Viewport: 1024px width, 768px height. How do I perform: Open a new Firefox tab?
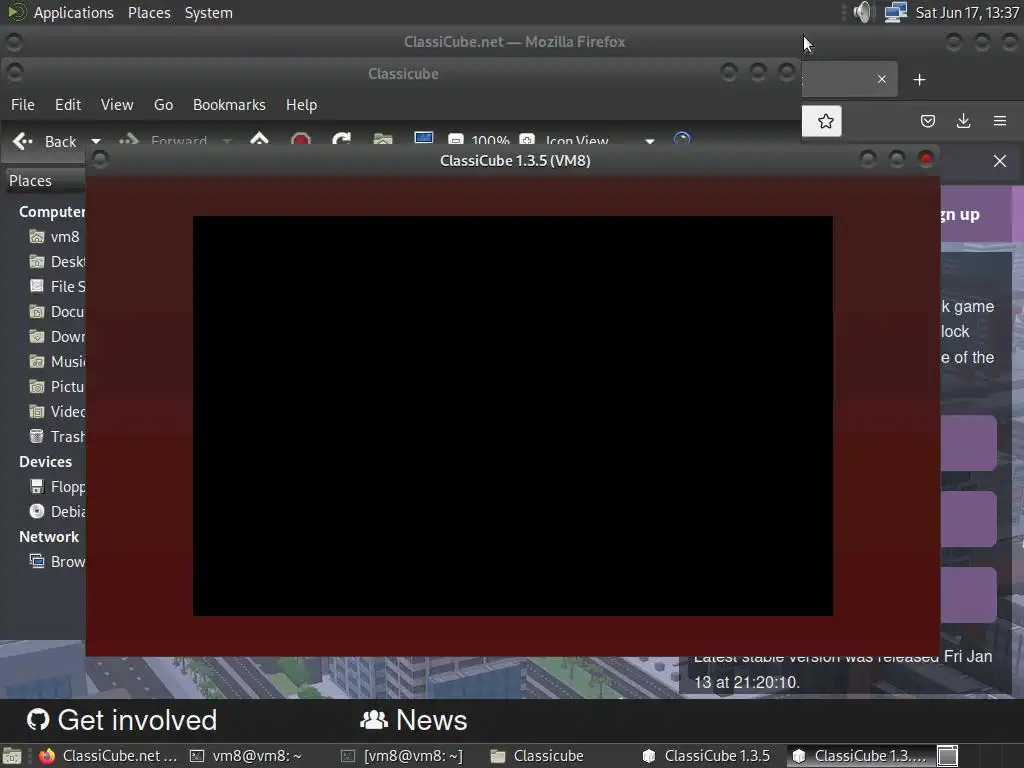coord(920,80)
